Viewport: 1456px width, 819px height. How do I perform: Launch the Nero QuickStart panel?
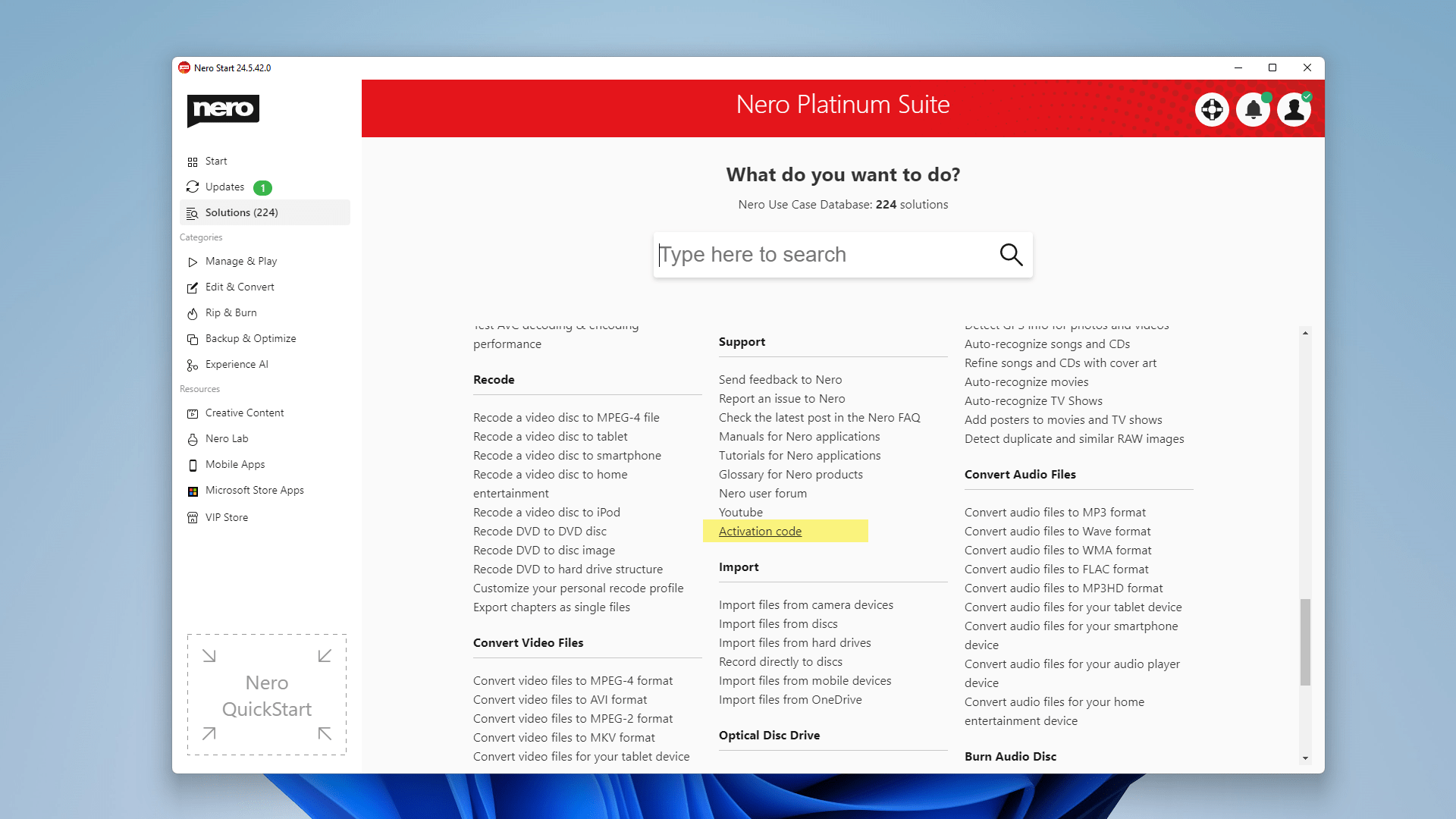tap(267, 695)
